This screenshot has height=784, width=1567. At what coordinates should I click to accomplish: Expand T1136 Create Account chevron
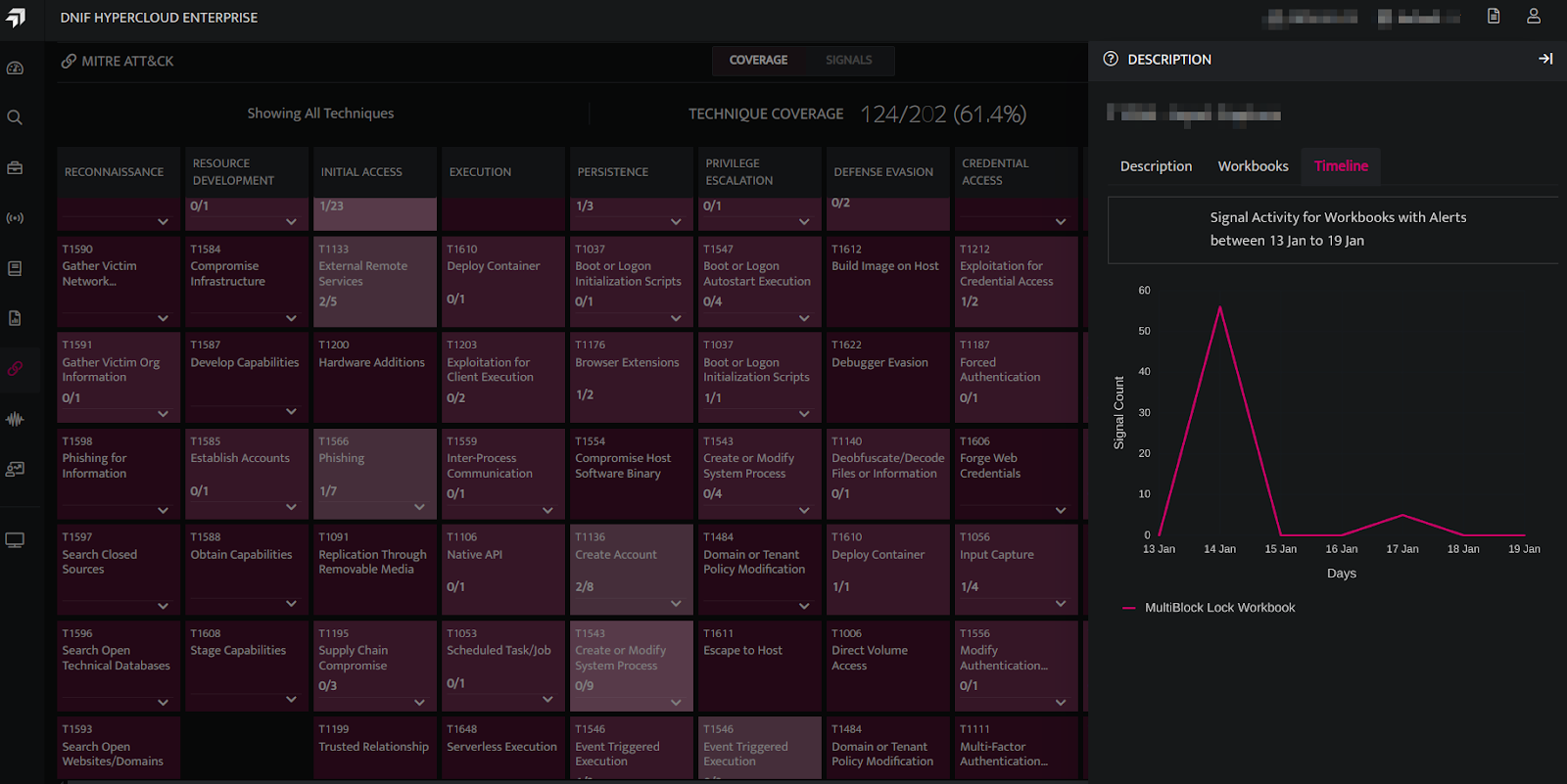click(x=676, y=604)
